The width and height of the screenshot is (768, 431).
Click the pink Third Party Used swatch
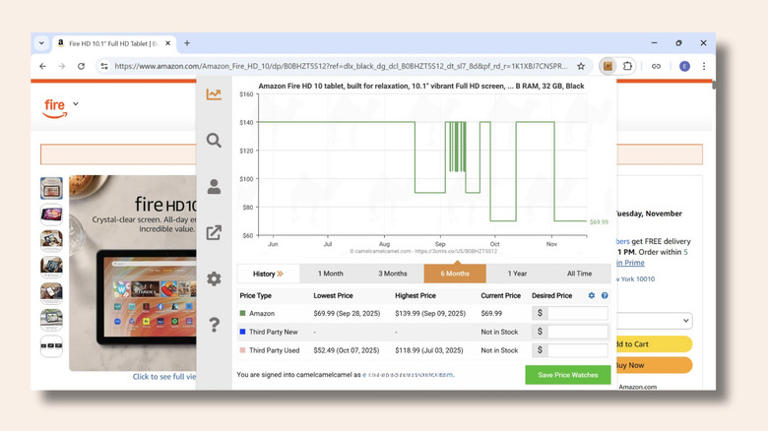242,350
